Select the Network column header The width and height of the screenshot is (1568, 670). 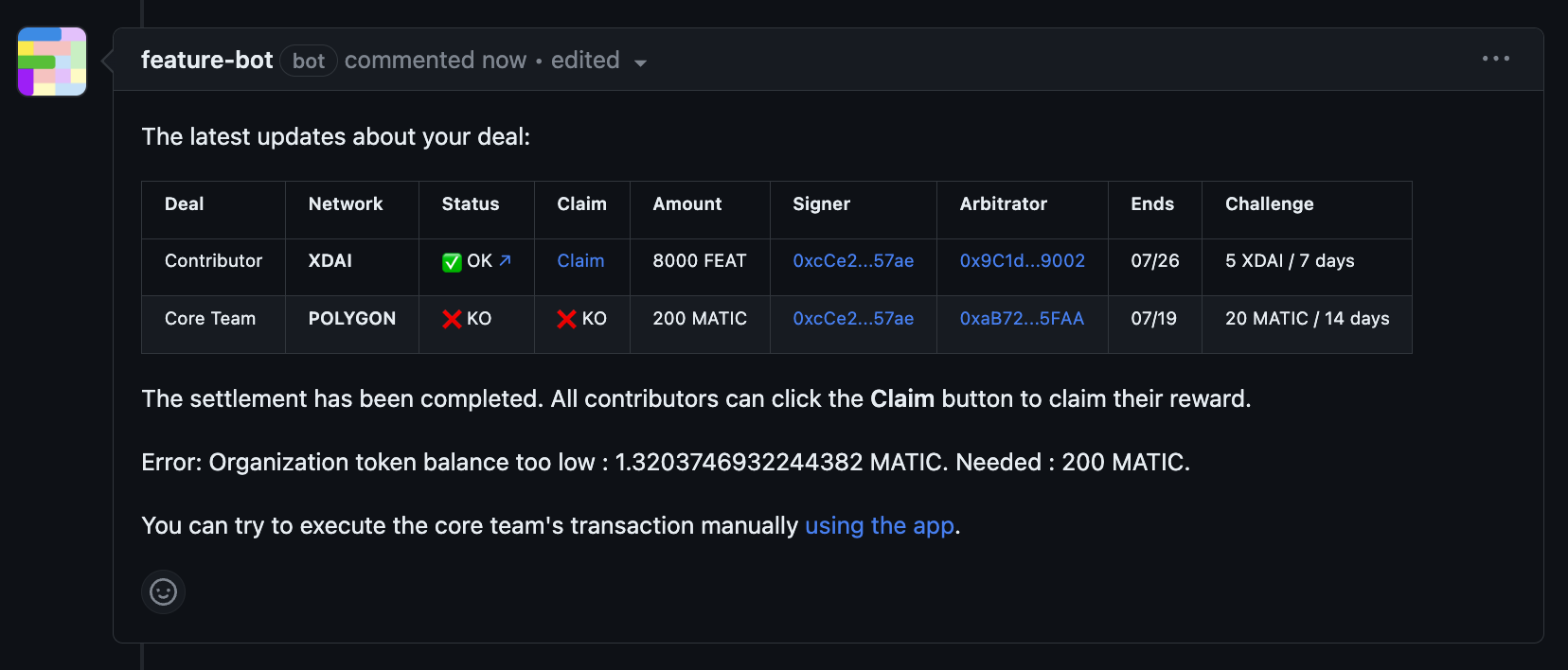click(x=345, y=204)
